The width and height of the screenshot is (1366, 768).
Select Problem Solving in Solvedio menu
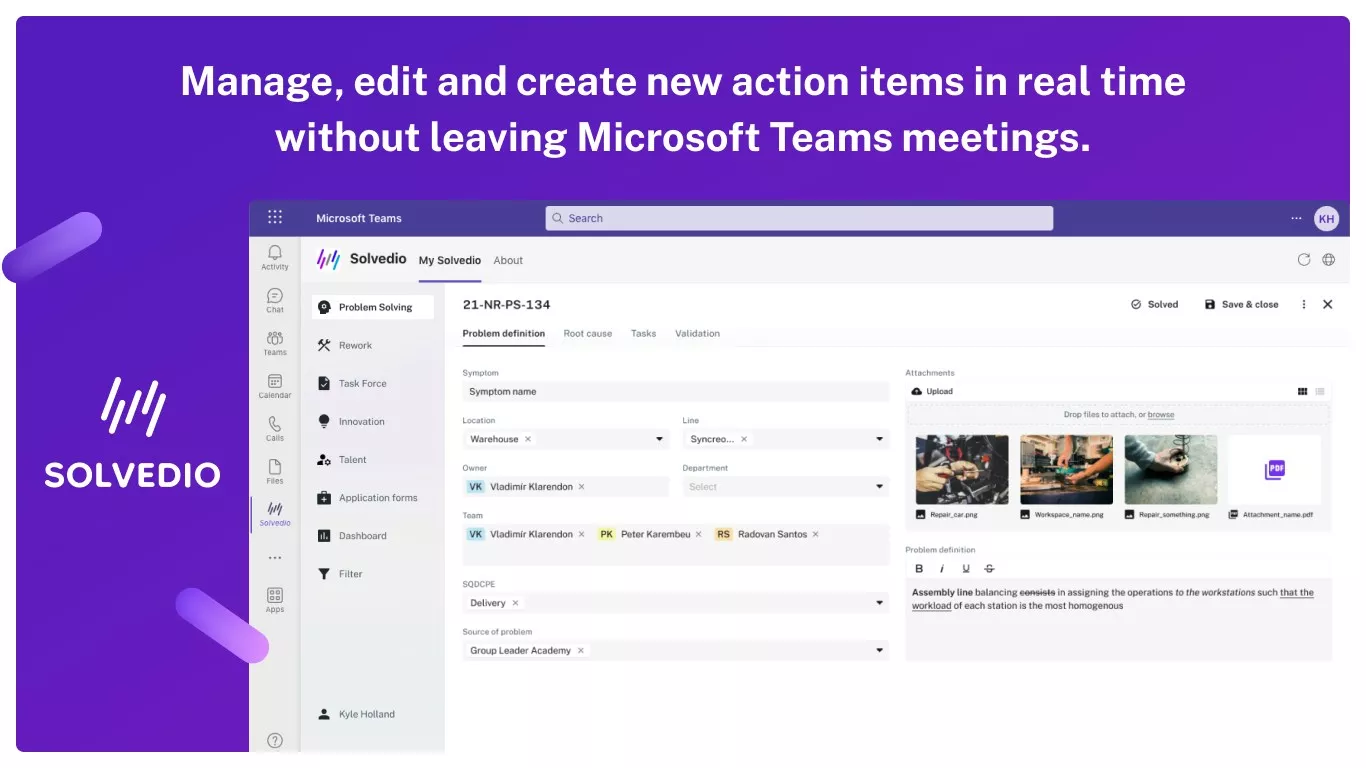coord(372,307)
